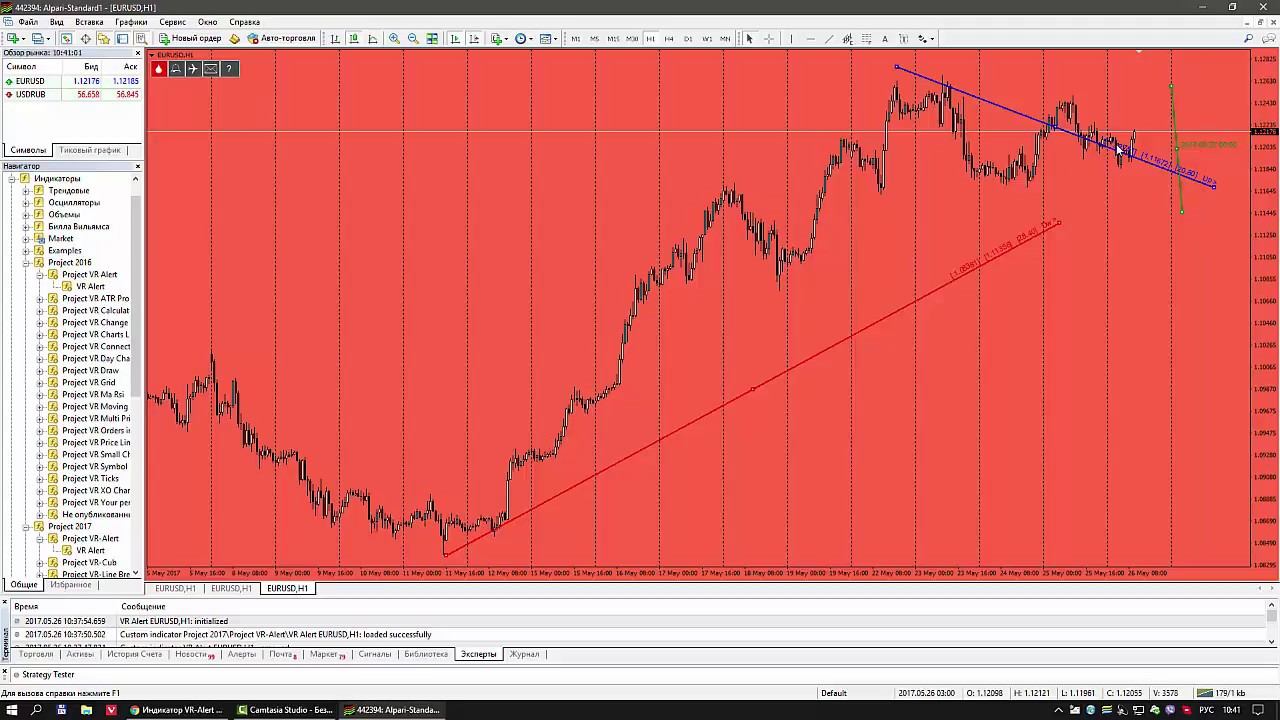Switch to Избранное tab in Navigator
Image resolution: width=1280 pixels, height=720 pixels.
[x=71, y=584]
